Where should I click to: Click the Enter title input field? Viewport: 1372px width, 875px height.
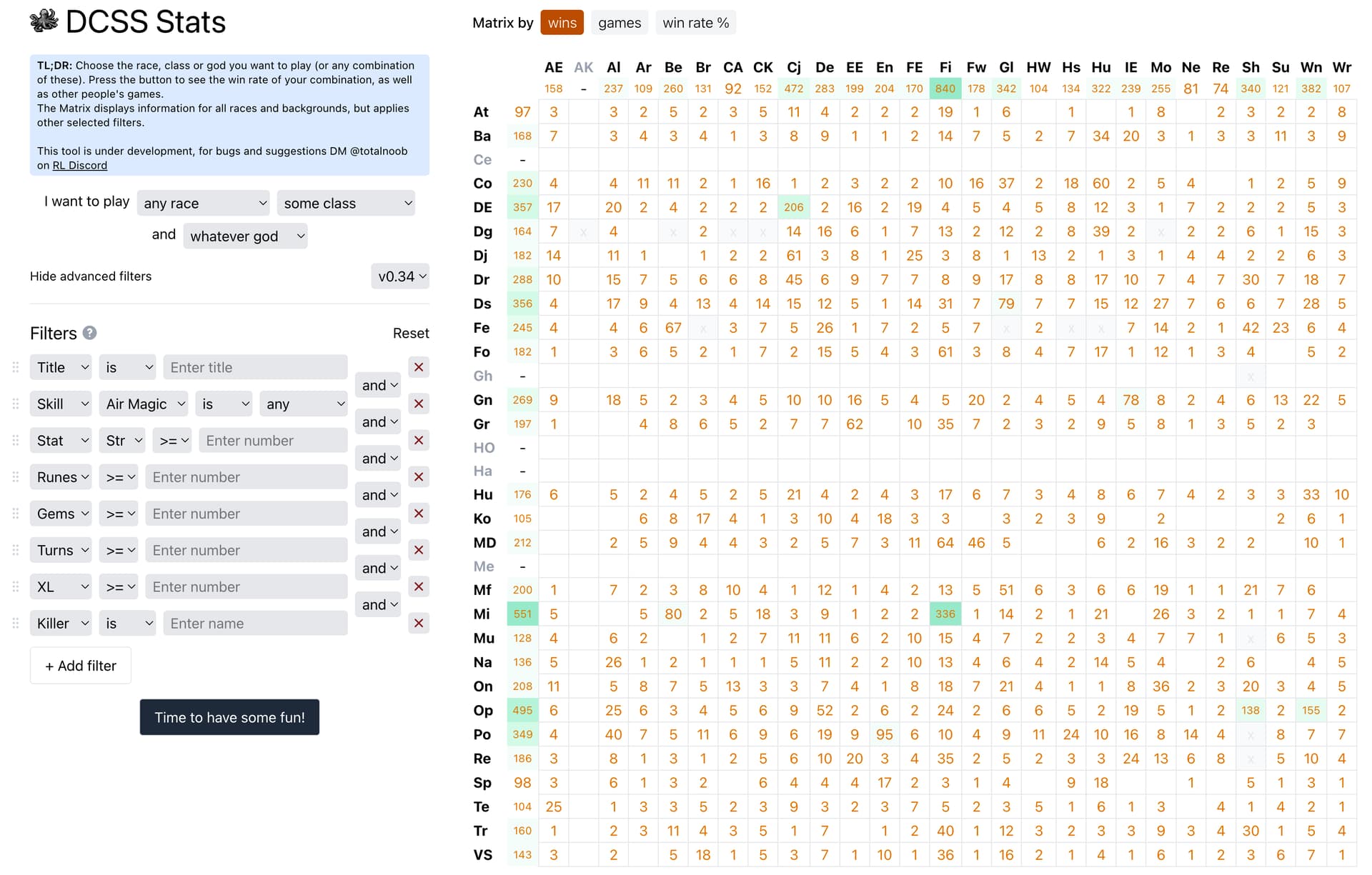255,367
